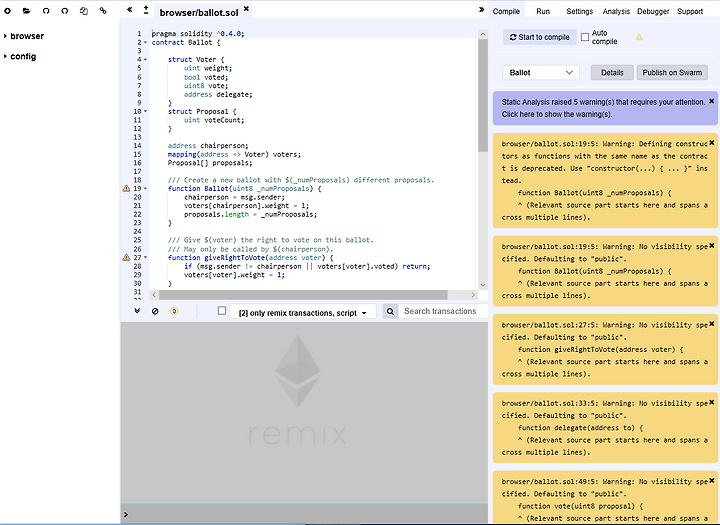This screenshot has width=720, height=525.
Task: Click the horizontal scrollbar left arrow
Action: coord(154,294)
